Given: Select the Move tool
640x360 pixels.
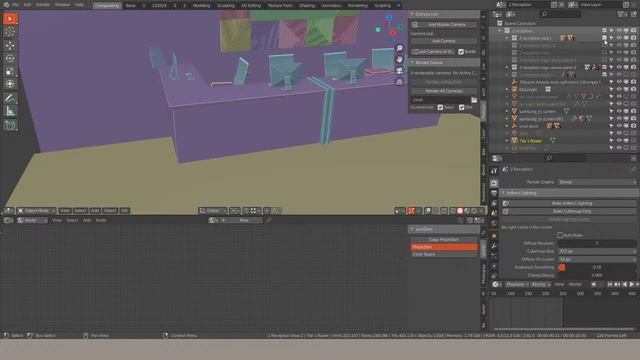Looking at the screenshot, I should [x=10, y=45].
